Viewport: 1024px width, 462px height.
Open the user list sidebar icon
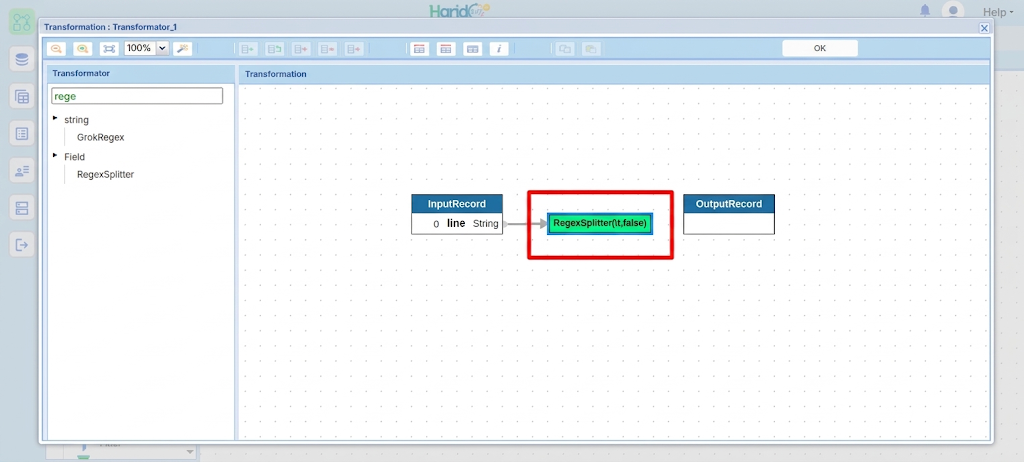coord(22,171)
